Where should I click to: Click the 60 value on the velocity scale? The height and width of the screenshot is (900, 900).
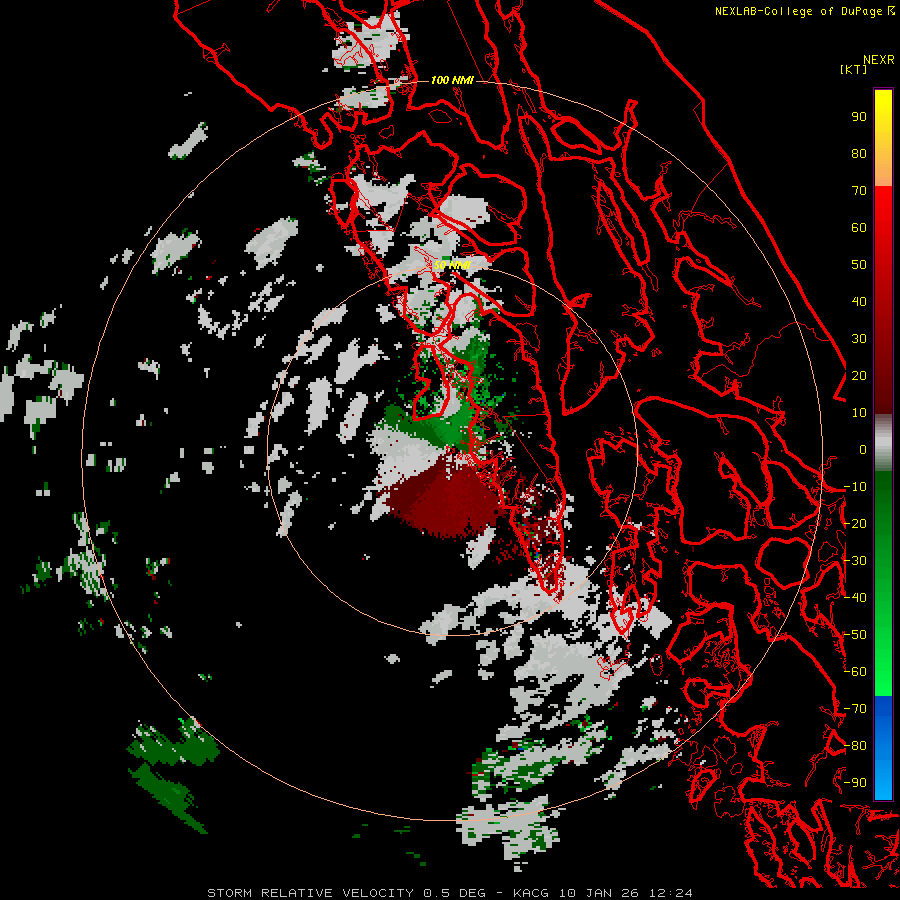pos(859,228)
